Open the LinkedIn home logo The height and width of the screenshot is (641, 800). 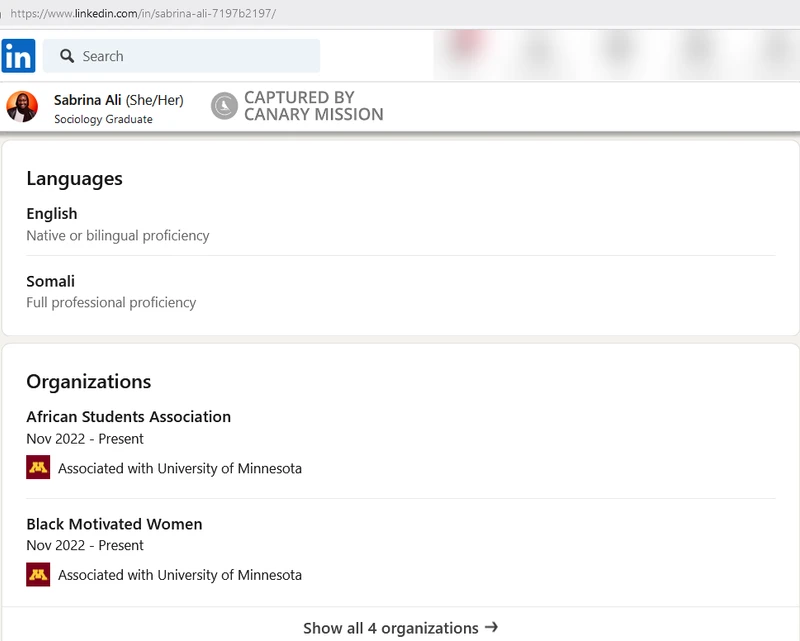pos(18,56)
